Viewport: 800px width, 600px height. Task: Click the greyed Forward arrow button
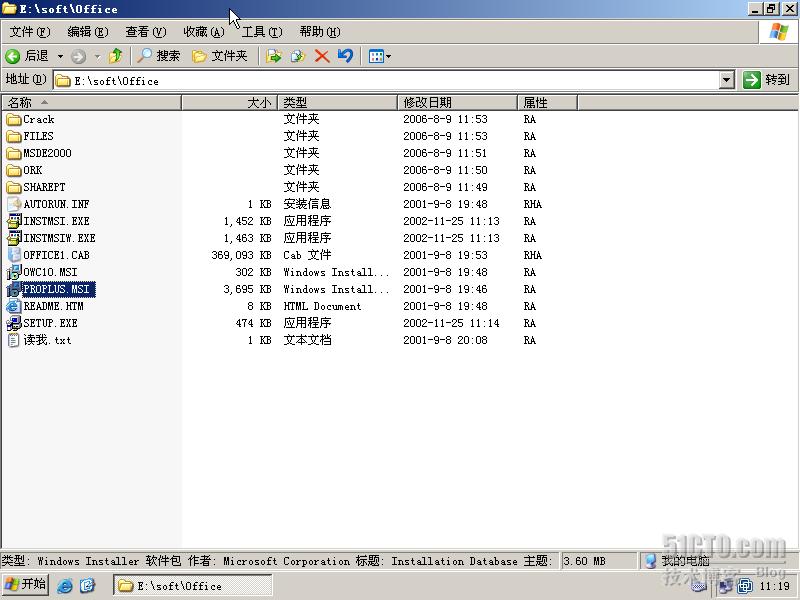pos(78,56)
